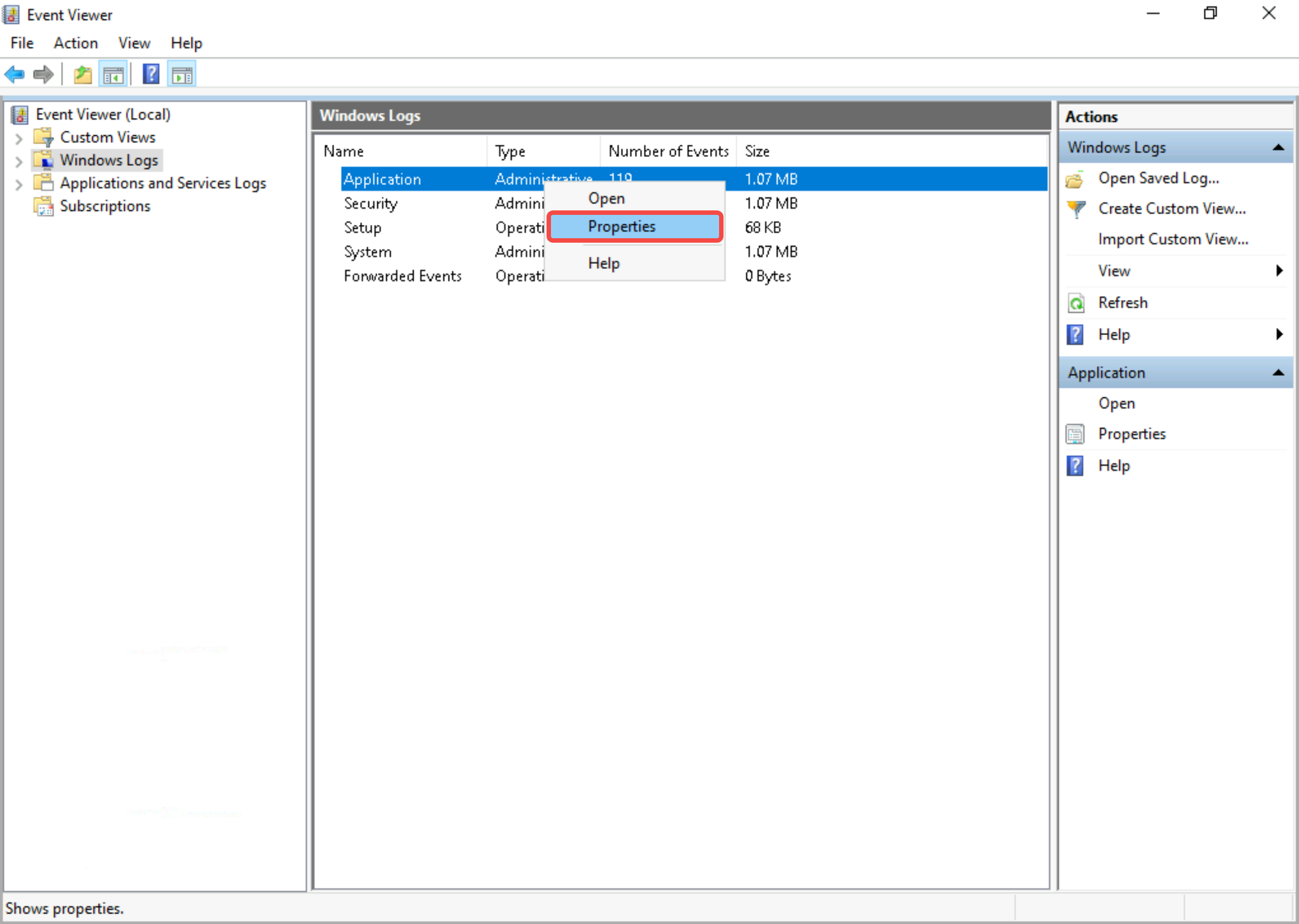
Task: Click Open under Application actions
Action: [x=1116, y=404]
